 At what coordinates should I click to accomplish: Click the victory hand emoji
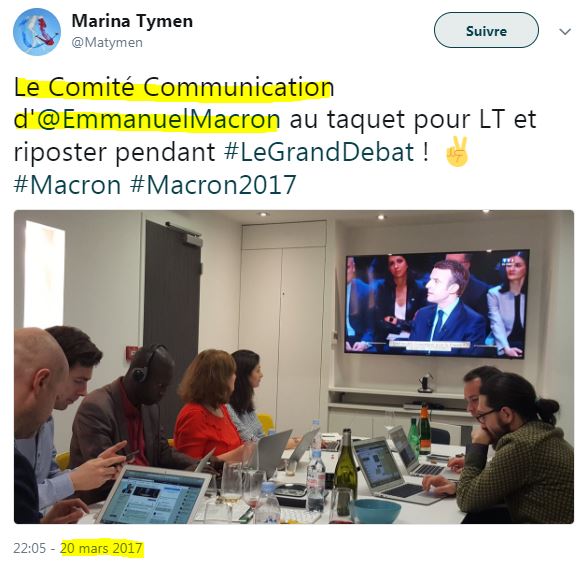(x=458, y=152)
